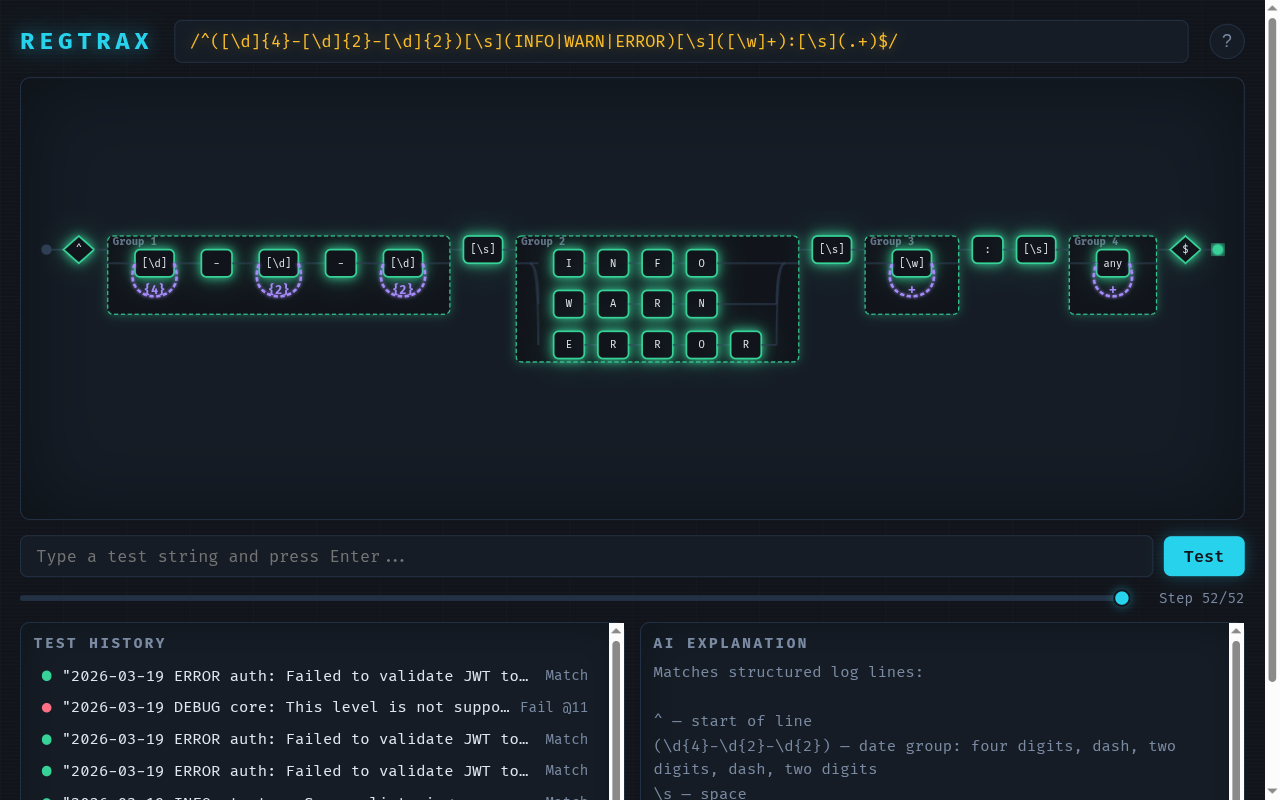This screenshot has height=800, width=1280.
Task: Click the caret start-anchor diamond node
Action: coord(78,249)
